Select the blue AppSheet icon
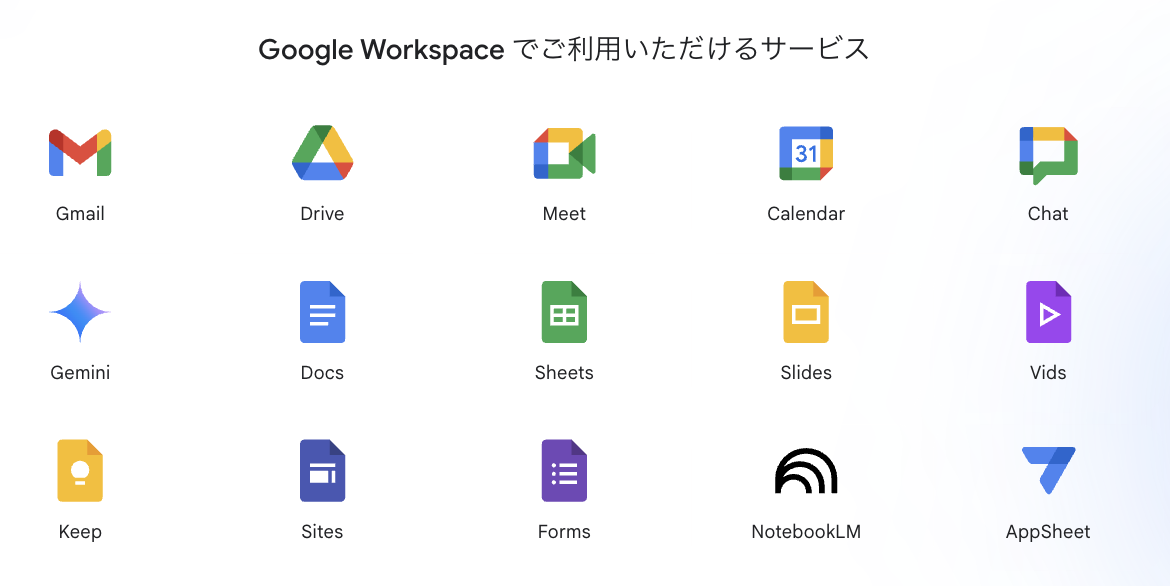1170x586 pixels. click(x=1048, y=470)
